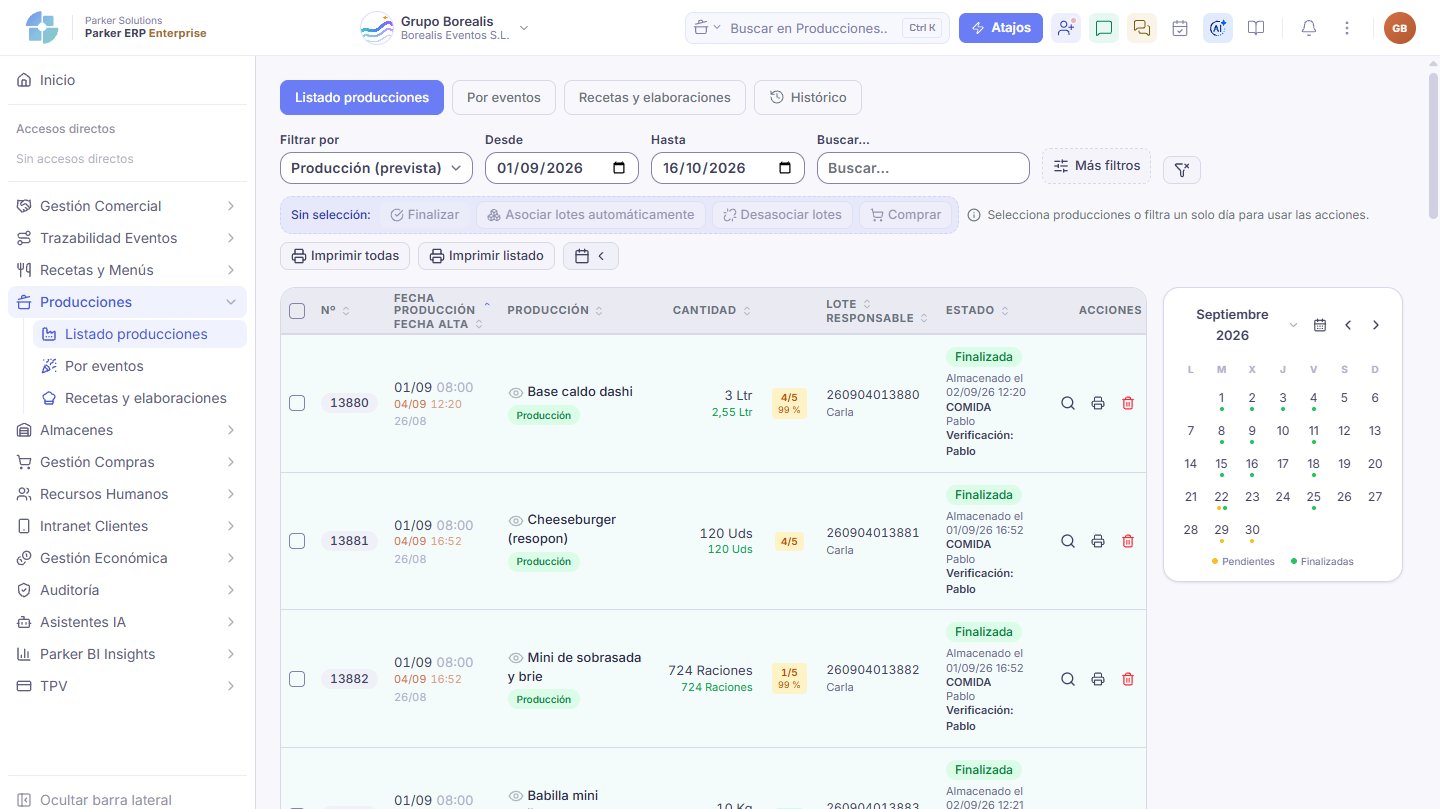Toggle eye icon next to Cheeseburger (resopon)
The width and height of the screenshot is (1440, 809).
tap(516, 521)
